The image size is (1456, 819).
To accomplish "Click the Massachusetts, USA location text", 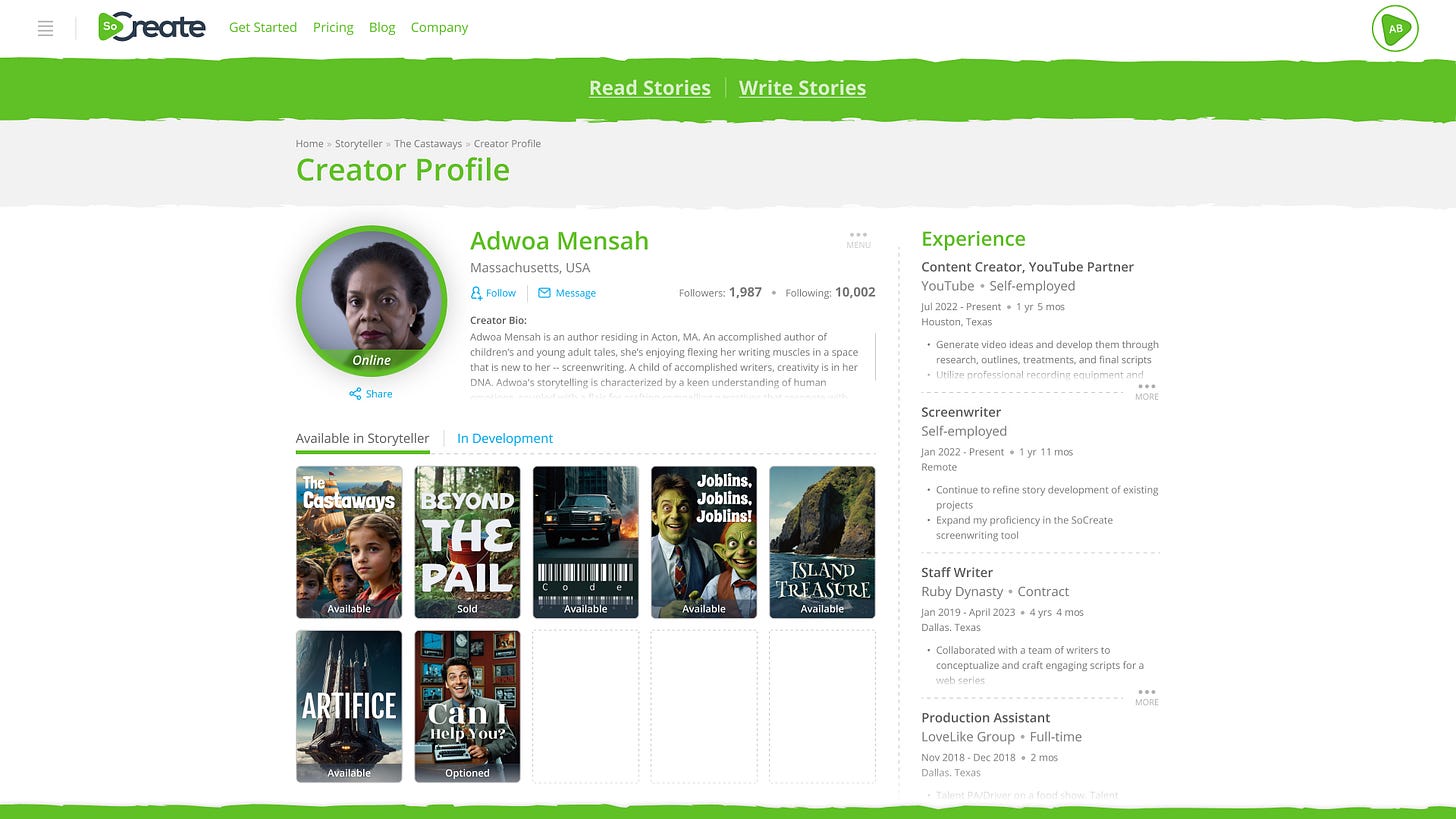I will (530, 268).
